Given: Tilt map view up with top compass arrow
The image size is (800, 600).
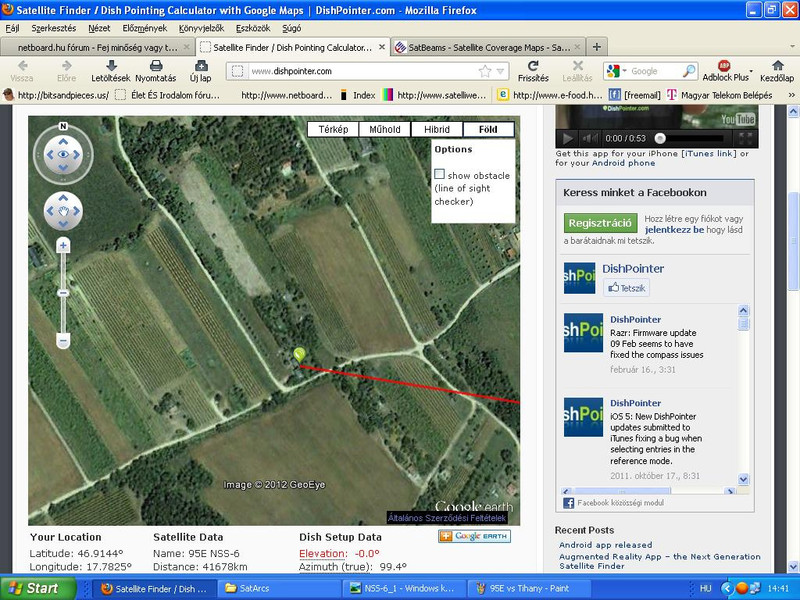Looking at the screenshot, I should tap(63, 141).
